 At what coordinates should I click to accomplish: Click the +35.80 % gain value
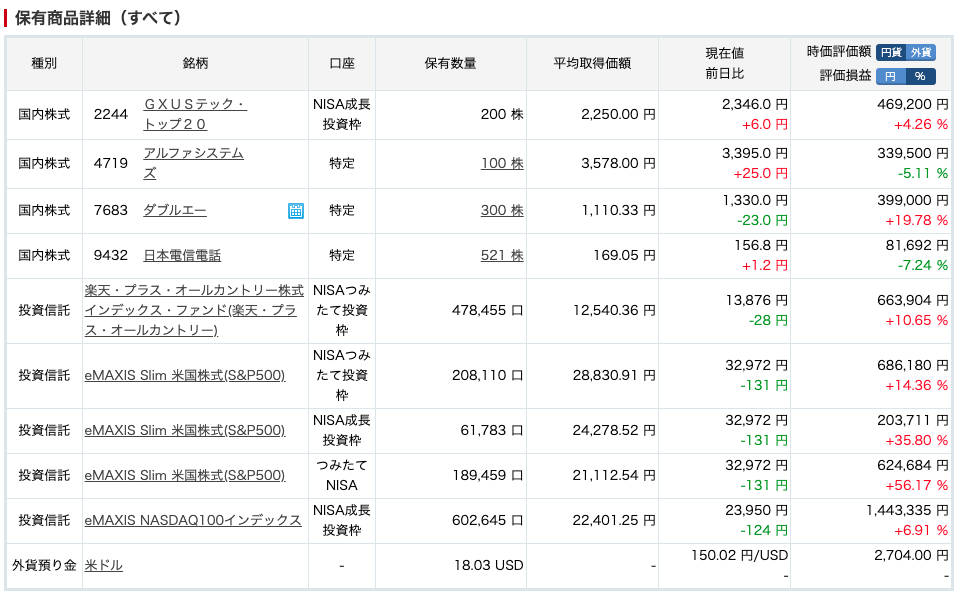916,441
